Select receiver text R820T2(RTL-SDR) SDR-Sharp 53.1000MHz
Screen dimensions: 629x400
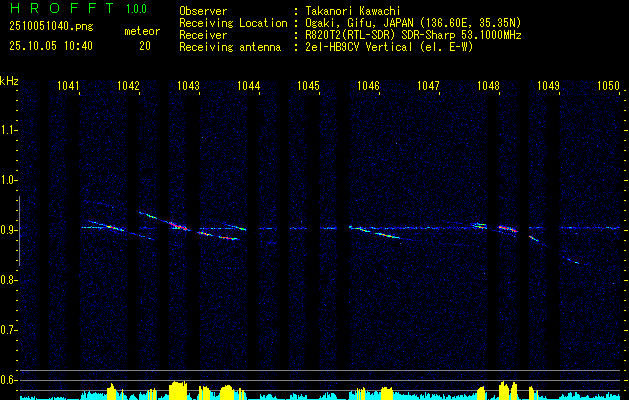coord(413,35)
